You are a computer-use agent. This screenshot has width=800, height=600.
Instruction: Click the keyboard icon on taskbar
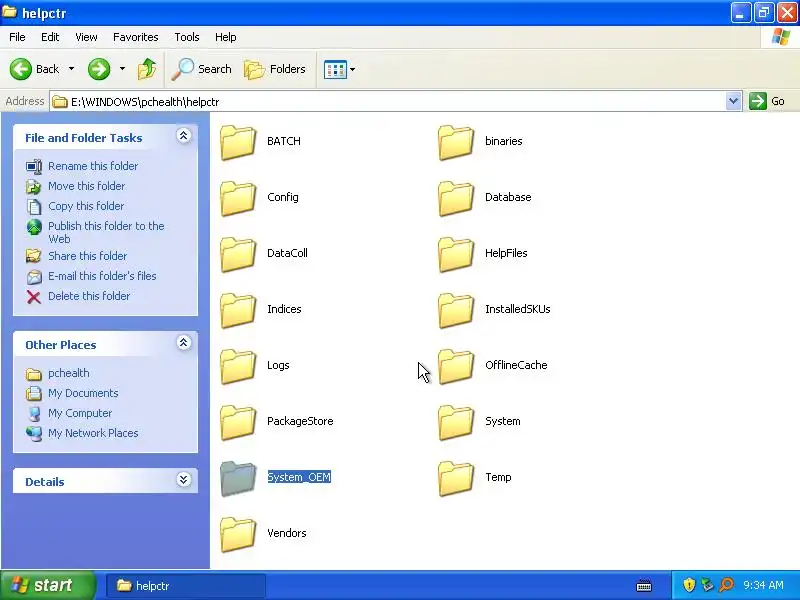644,585
